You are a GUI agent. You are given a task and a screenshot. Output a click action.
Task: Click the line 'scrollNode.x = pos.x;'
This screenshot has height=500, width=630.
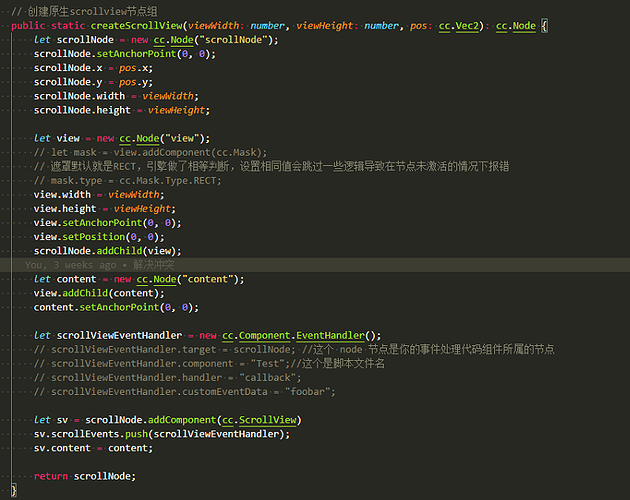[93, 68]
